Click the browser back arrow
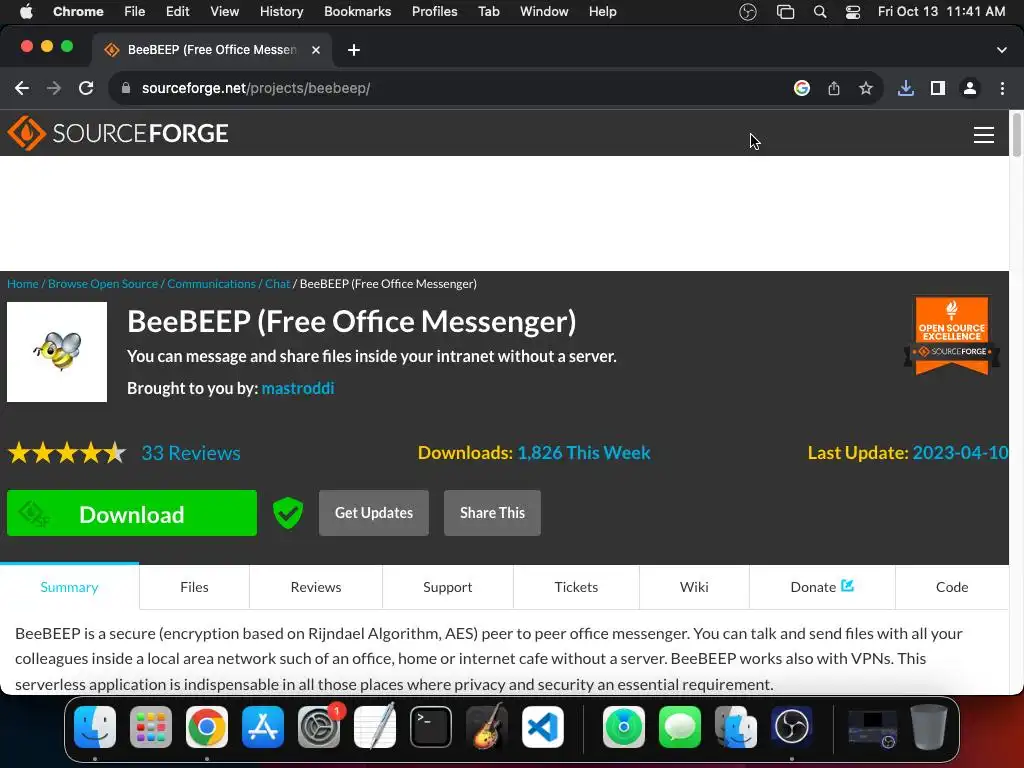This screenshot has width=1024, height=768. pos(22,88)
